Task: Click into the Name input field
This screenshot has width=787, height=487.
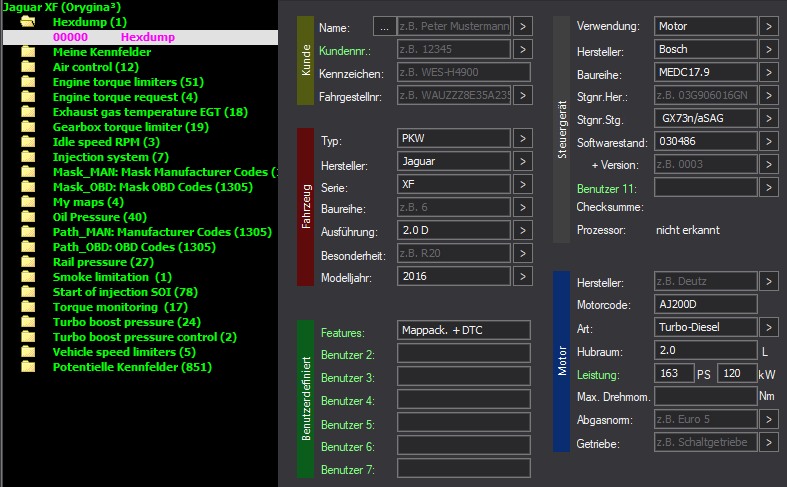Action: point(454,27)
